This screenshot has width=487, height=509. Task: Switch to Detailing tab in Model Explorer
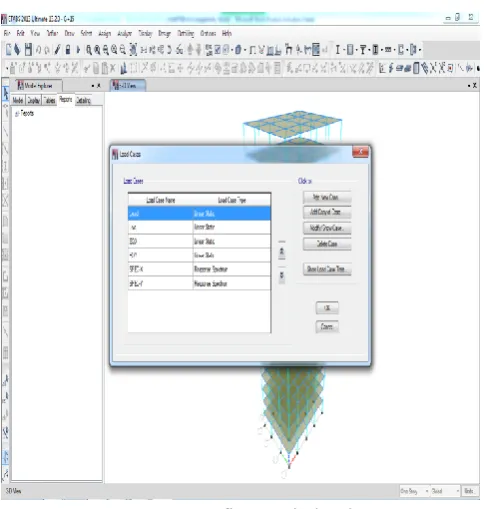coord(83,100)
